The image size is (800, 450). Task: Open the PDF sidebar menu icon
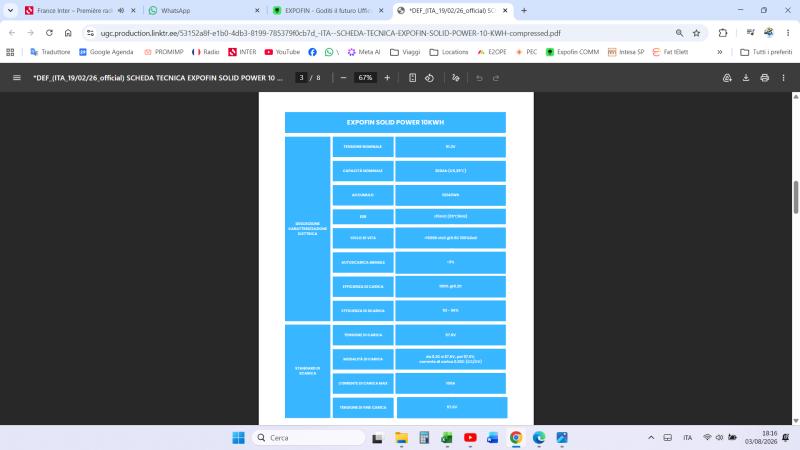pyautogui.click(x=17, y=78)
